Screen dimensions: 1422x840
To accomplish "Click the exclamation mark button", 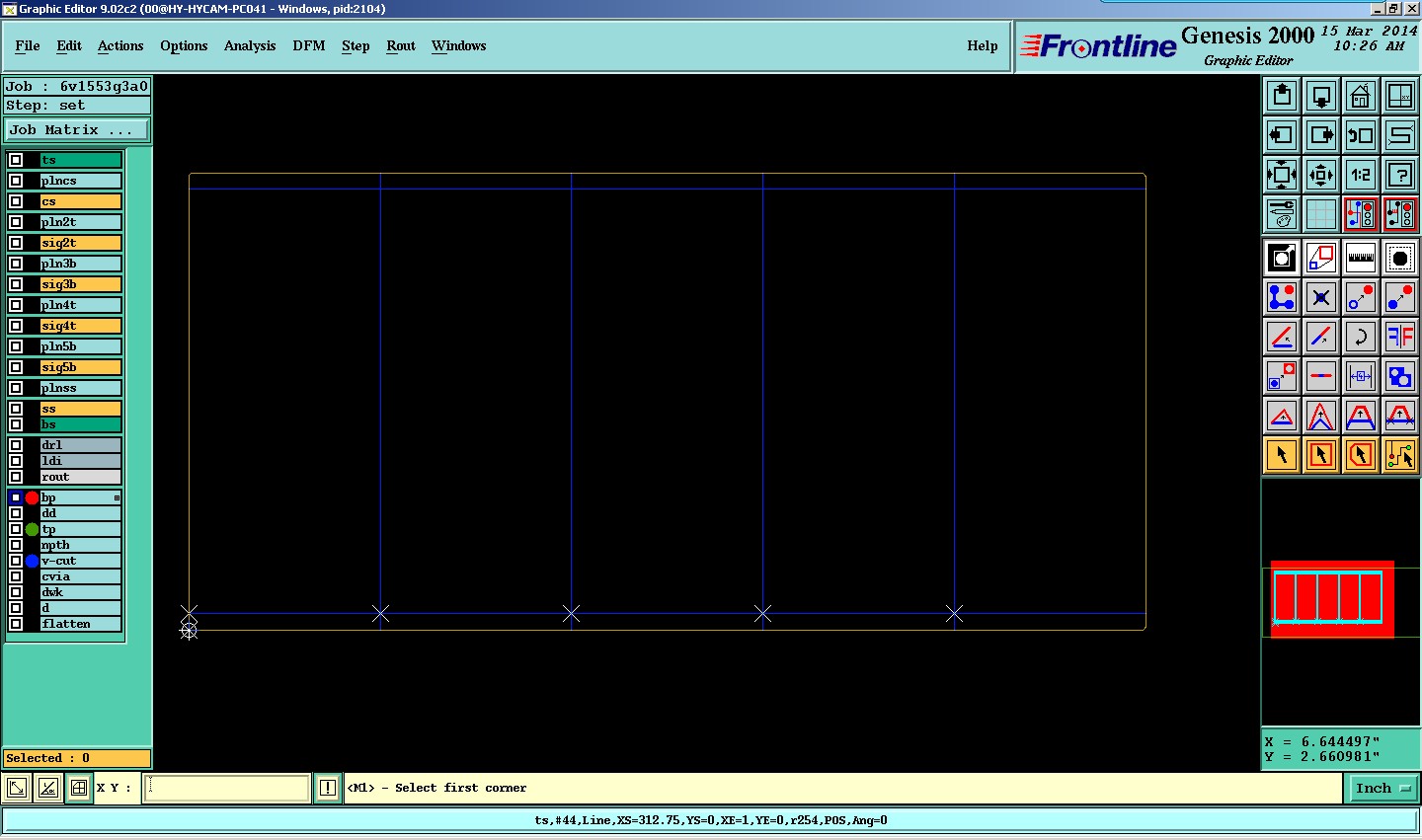I will coord(328,788).
